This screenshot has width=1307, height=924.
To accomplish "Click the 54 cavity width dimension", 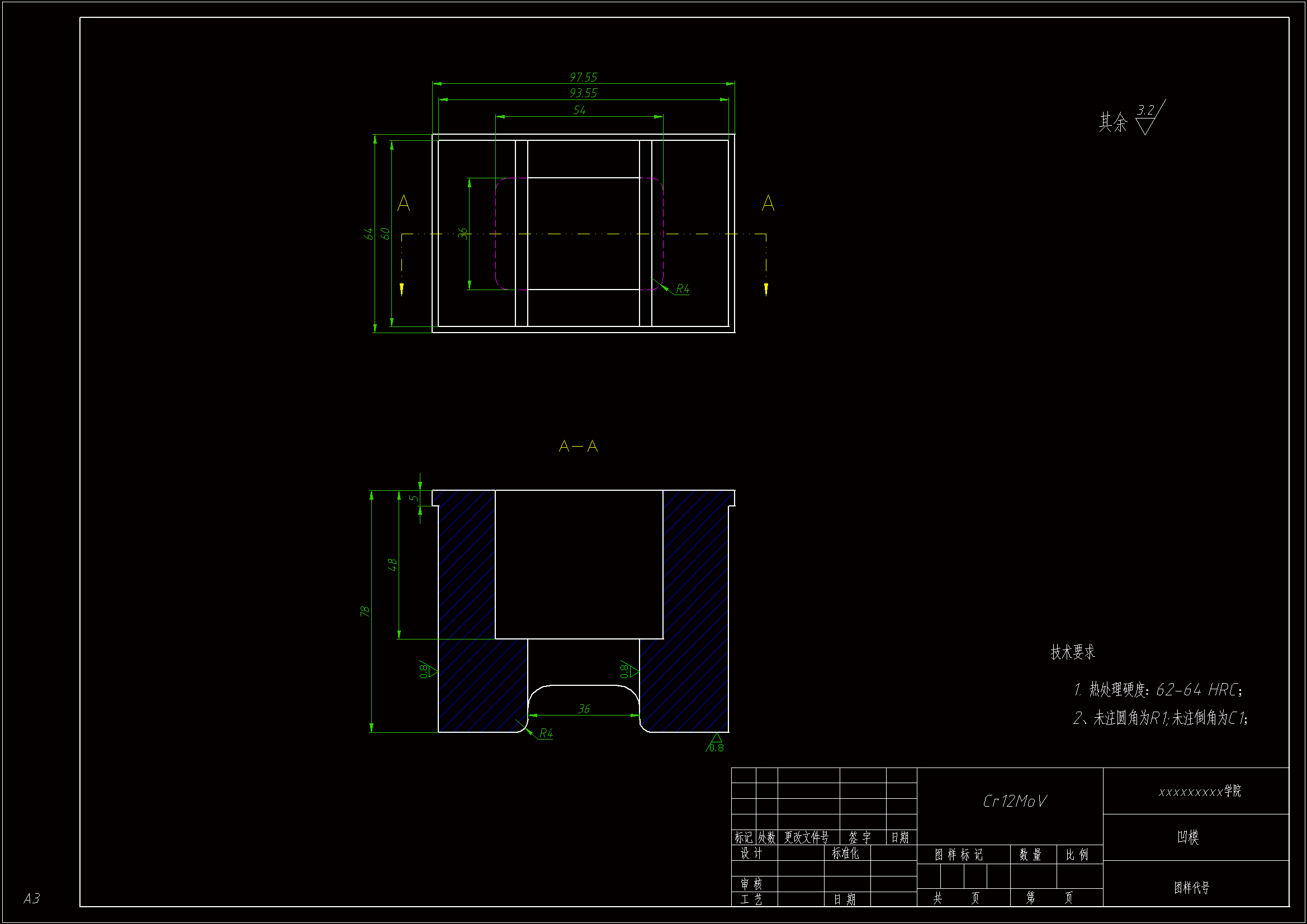I will coord(579,110).
